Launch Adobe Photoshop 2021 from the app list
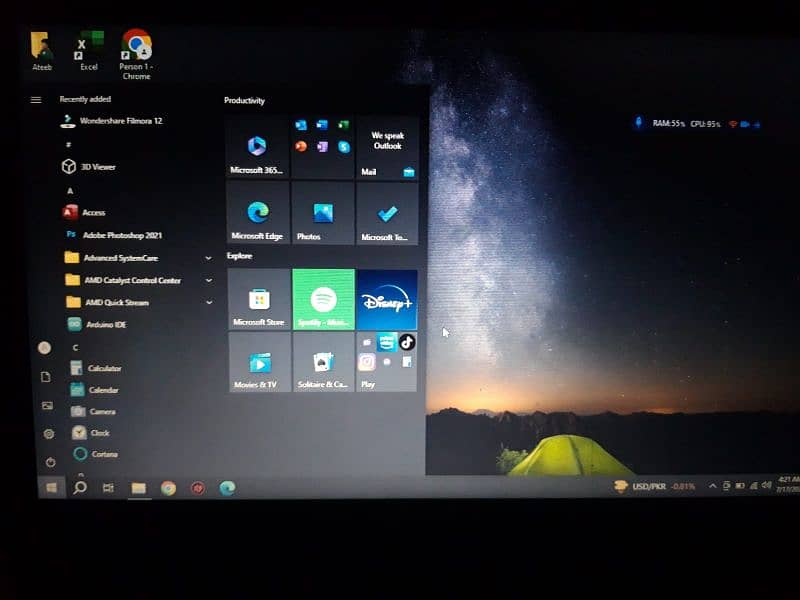 tap(122, 235)
